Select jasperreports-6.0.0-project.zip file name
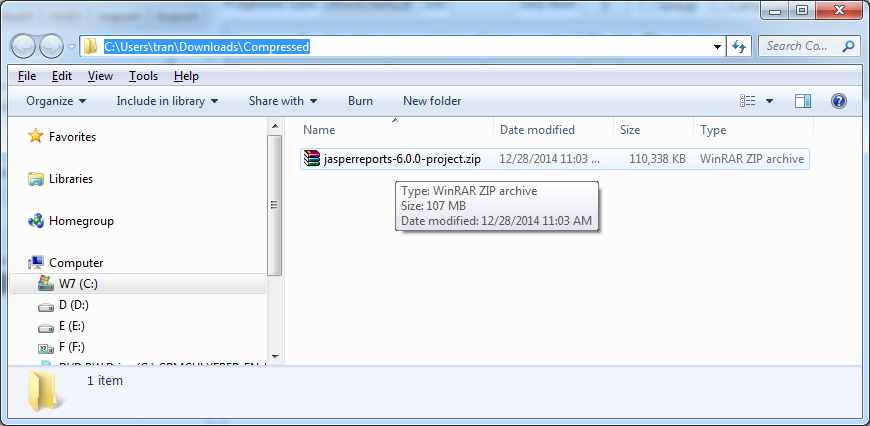Image resolution: width=870 pixels, height=426 pixels. point(402,159)
